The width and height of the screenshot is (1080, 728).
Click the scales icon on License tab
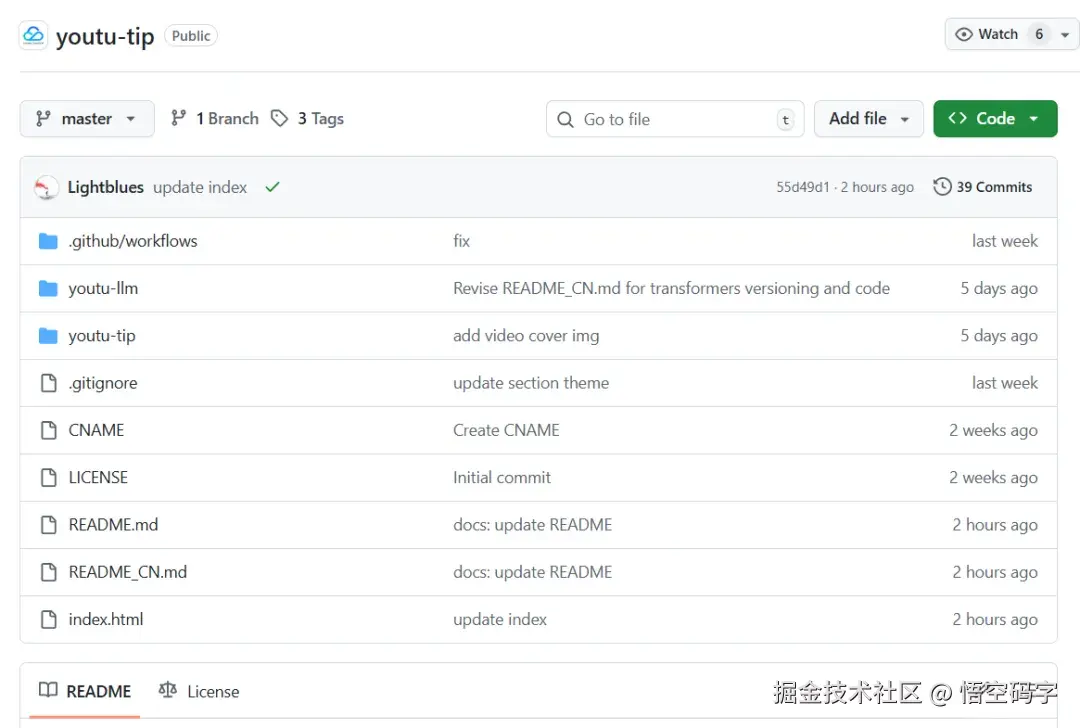pos(167,690)
